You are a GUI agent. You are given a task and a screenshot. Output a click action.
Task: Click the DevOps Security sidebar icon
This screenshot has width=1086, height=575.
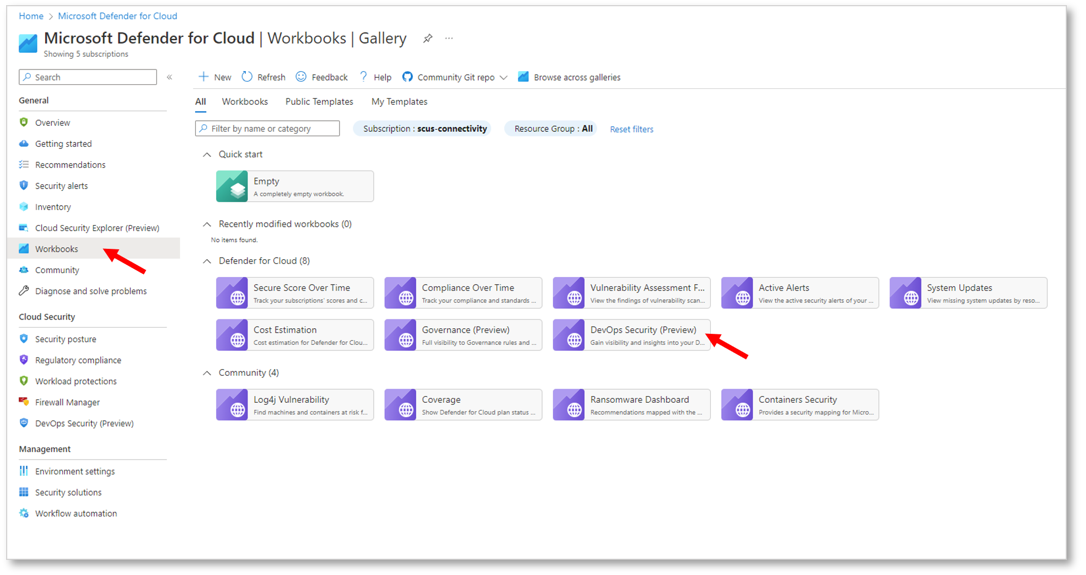[x=24, y=423]
